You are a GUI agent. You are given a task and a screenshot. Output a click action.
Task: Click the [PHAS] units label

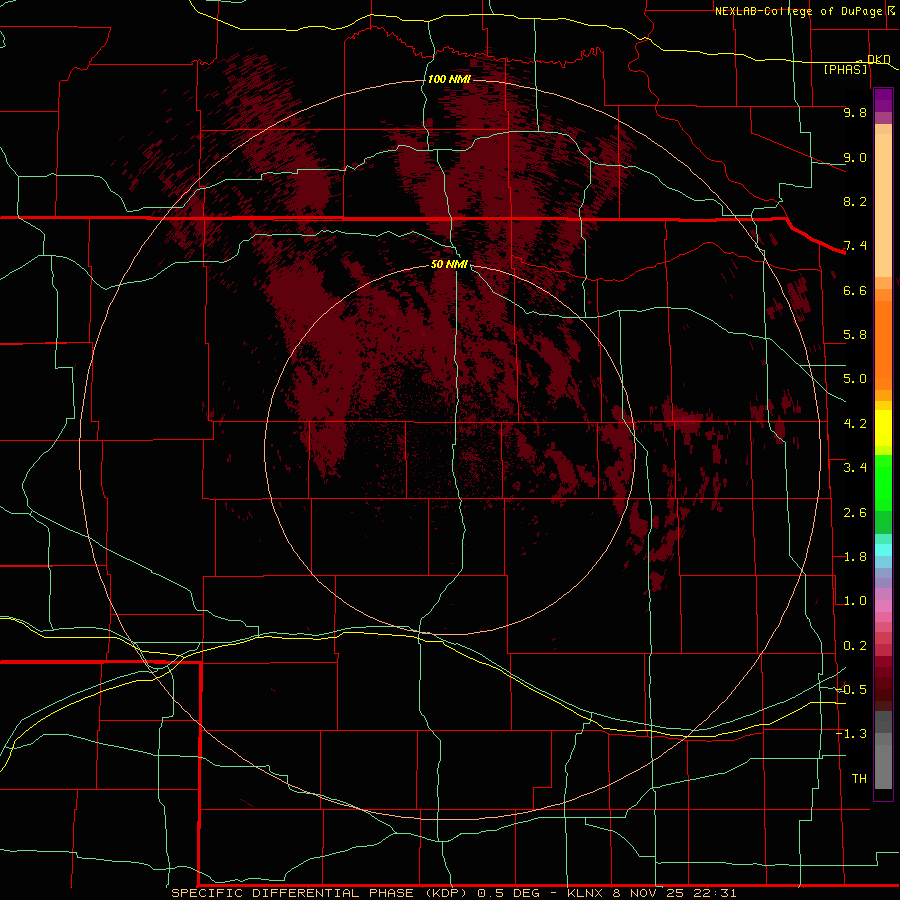[845, 70]
